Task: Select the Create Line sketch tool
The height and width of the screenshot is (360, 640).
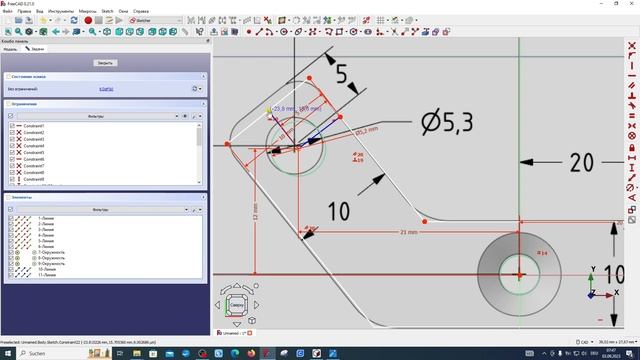Action: pos(259,31)
